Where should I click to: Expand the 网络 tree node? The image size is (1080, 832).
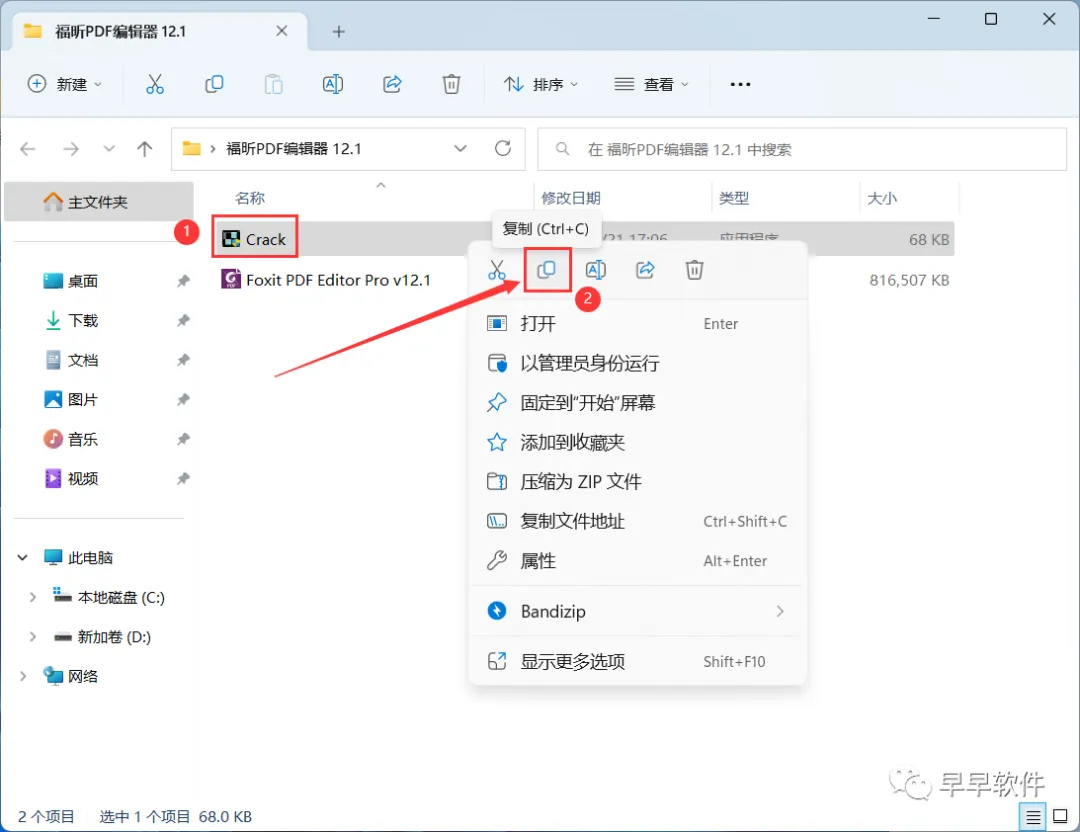[x=23, y=676]
